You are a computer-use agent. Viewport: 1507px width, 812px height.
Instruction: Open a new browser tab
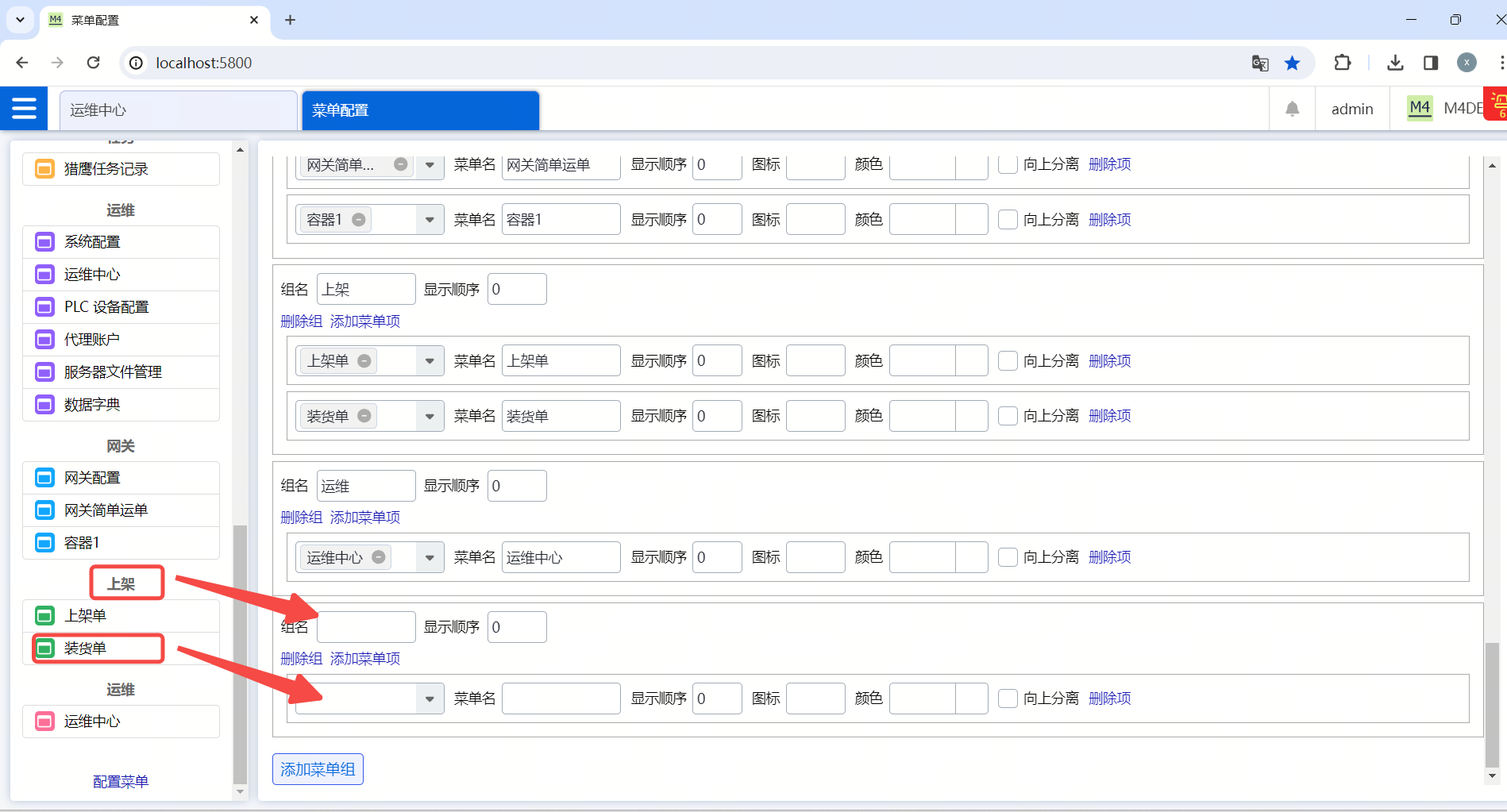point(290,20)
